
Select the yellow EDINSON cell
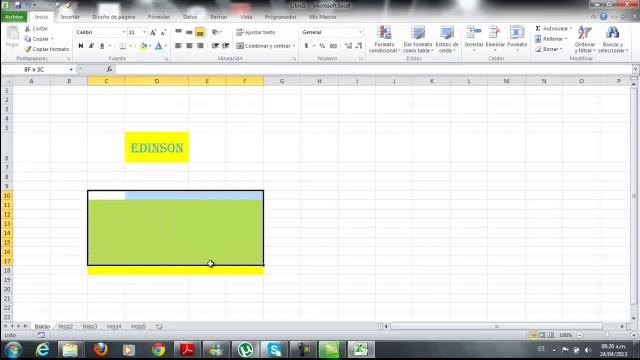pos(157,147)
